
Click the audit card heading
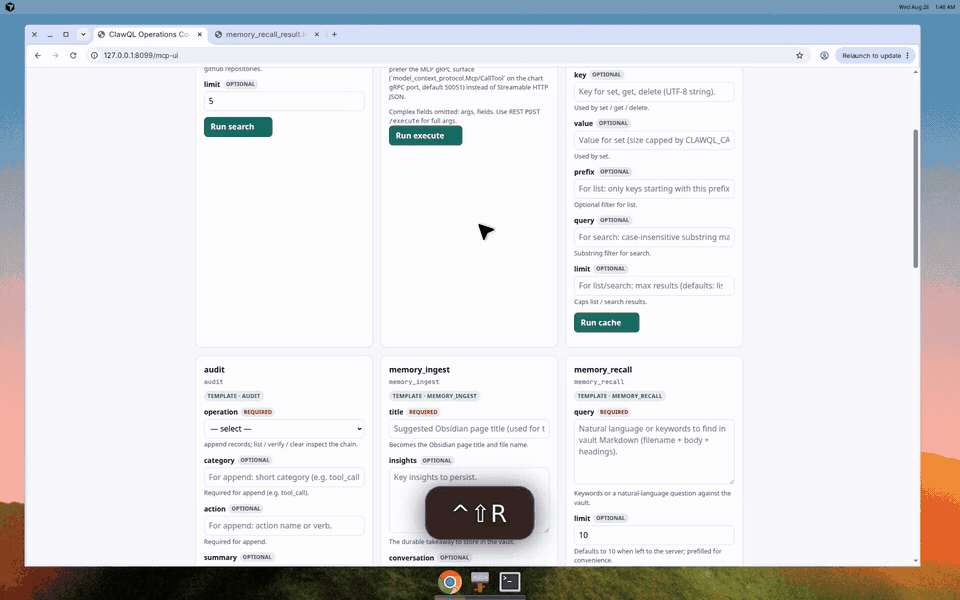pyautogui.click(x=214, y=369)
